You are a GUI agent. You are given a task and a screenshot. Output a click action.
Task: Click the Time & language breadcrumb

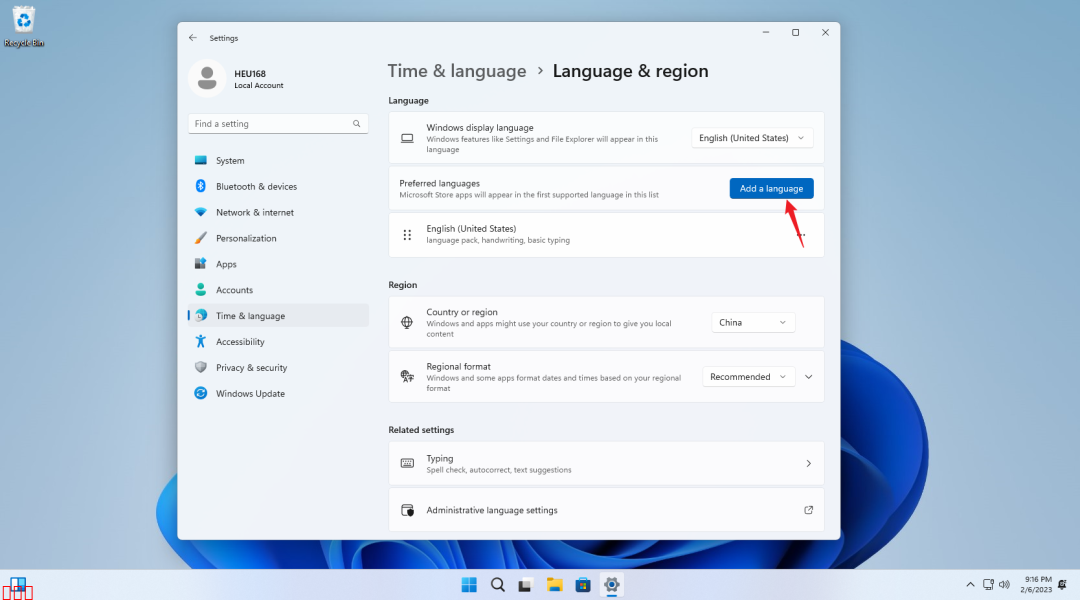[x=456, y=71]
